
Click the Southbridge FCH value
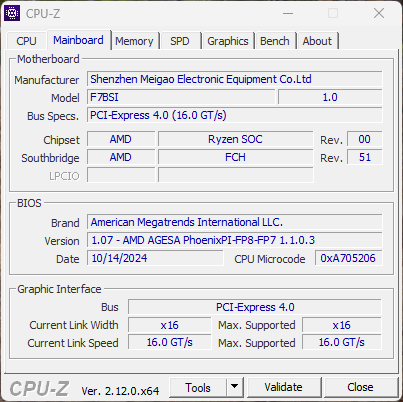[235, 157]
